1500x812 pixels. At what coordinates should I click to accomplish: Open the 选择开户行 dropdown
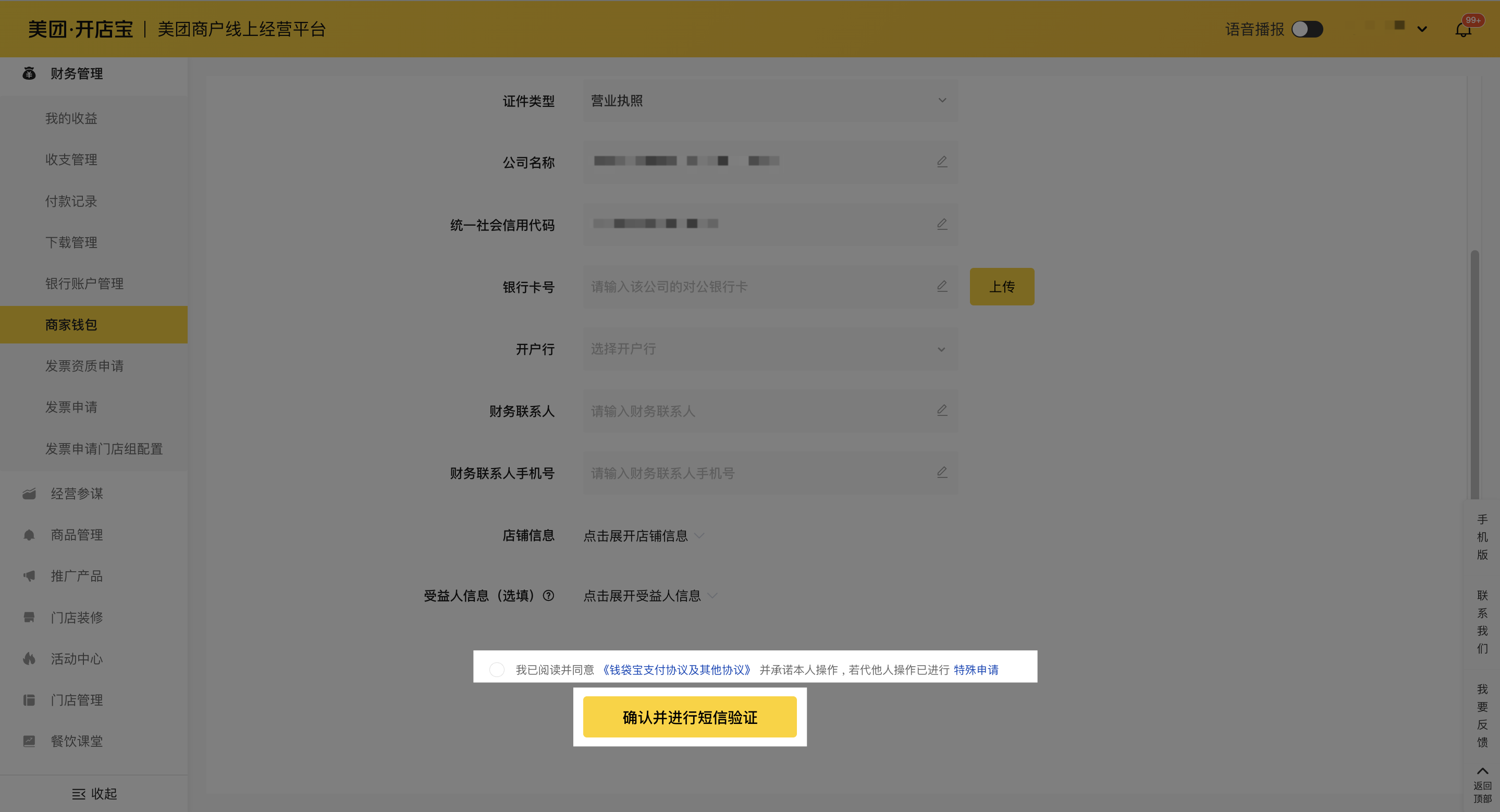[x=770, y=349]
